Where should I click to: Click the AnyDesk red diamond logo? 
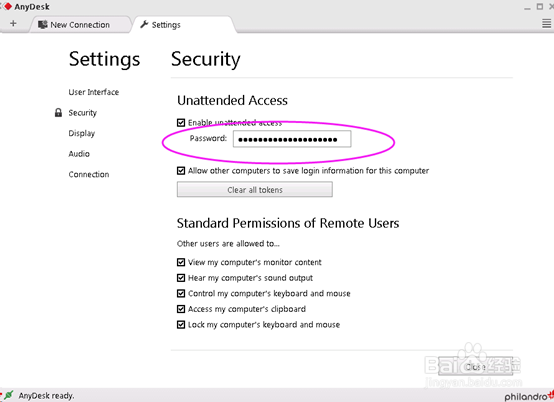[8, 6]
